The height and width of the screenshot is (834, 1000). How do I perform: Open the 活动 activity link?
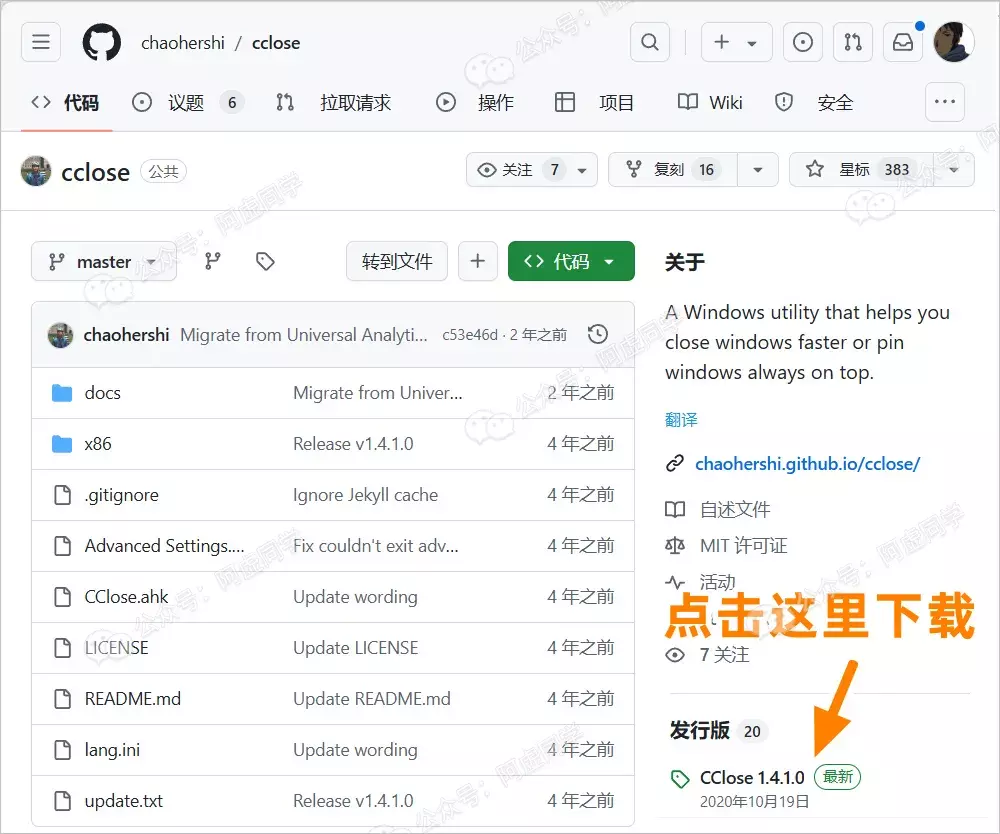pyautogui.click(x=717, y=582)
